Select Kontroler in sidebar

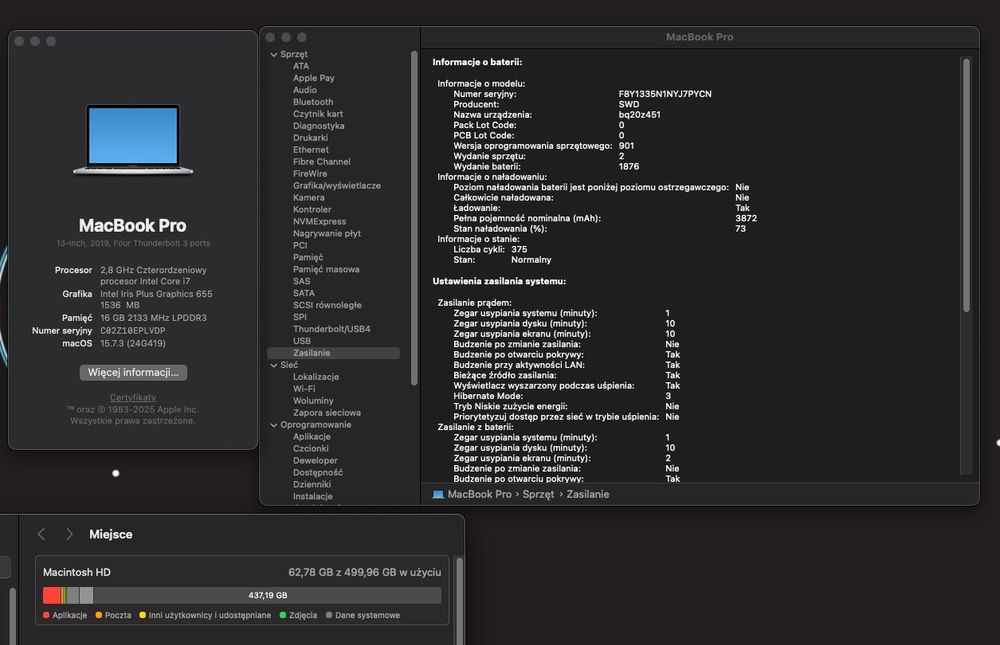coord(312,209)
